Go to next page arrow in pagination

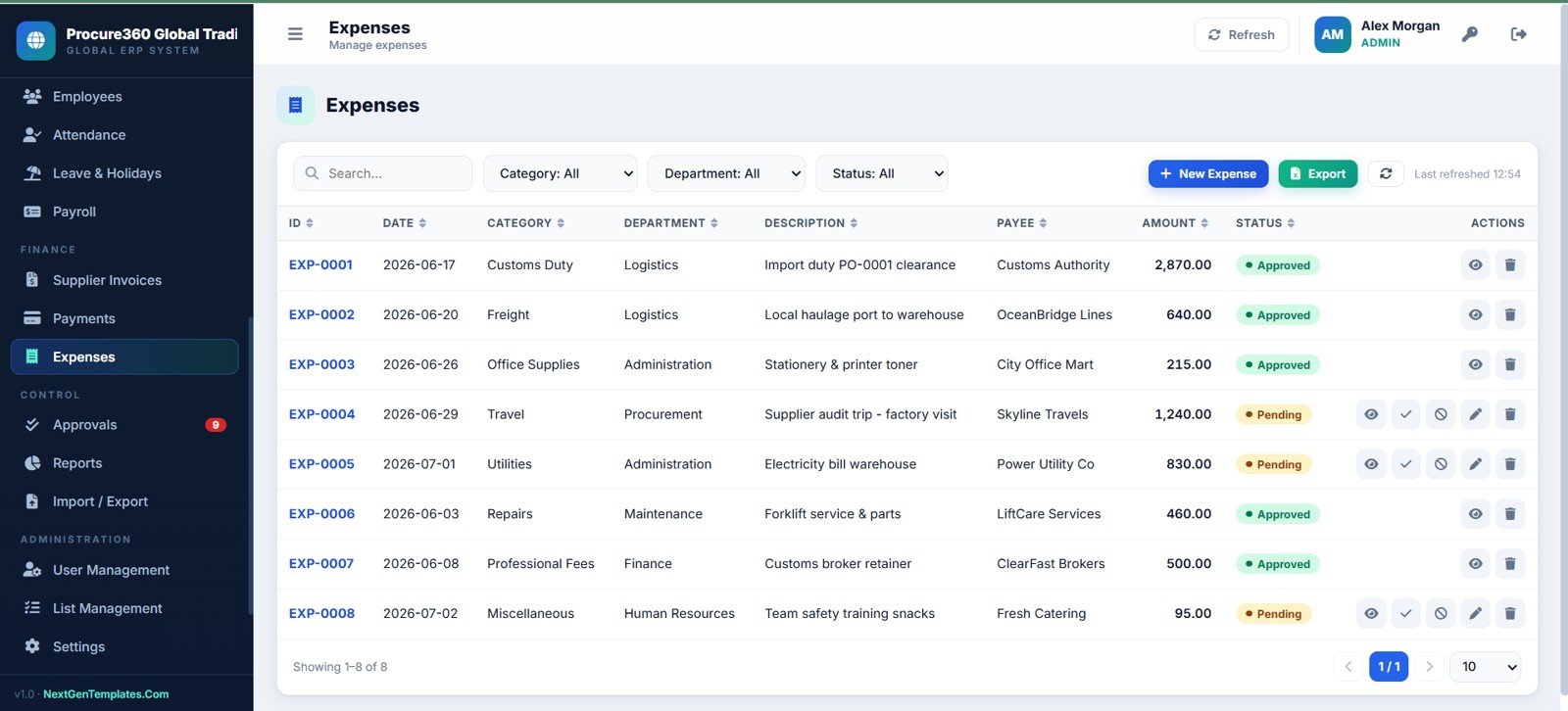click(x=1429, y=667)
